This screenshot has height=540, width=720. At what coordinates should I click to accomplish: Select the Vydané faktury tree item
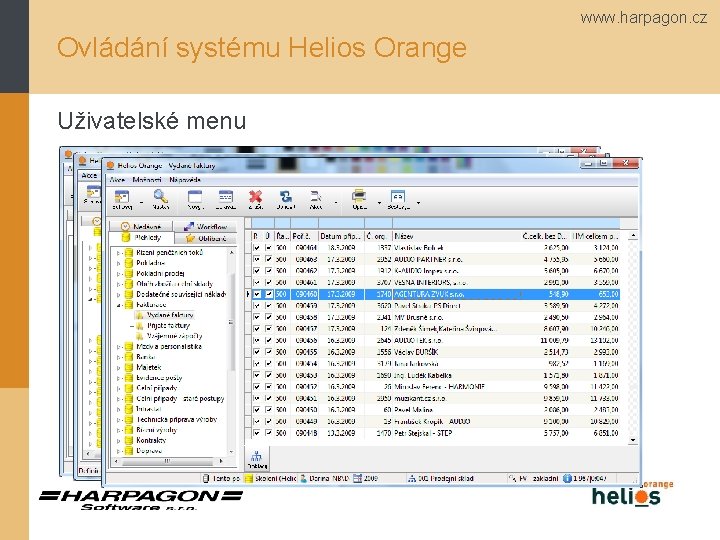coord(170,315)
